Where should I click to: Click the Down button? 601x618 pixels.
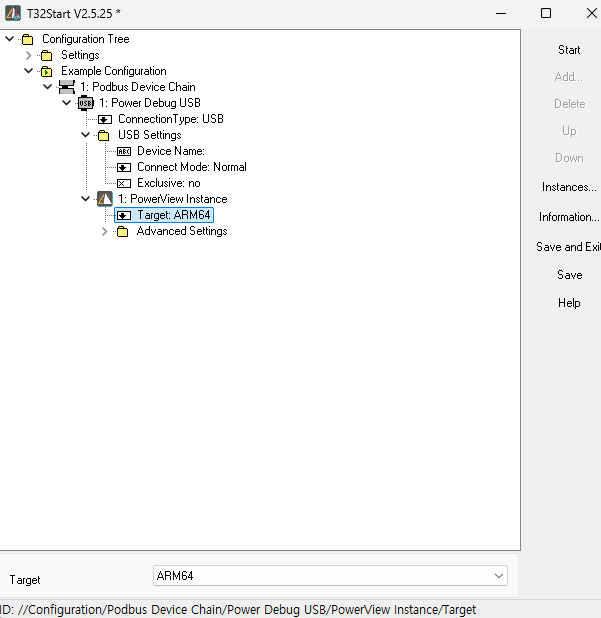pos(569,158)
